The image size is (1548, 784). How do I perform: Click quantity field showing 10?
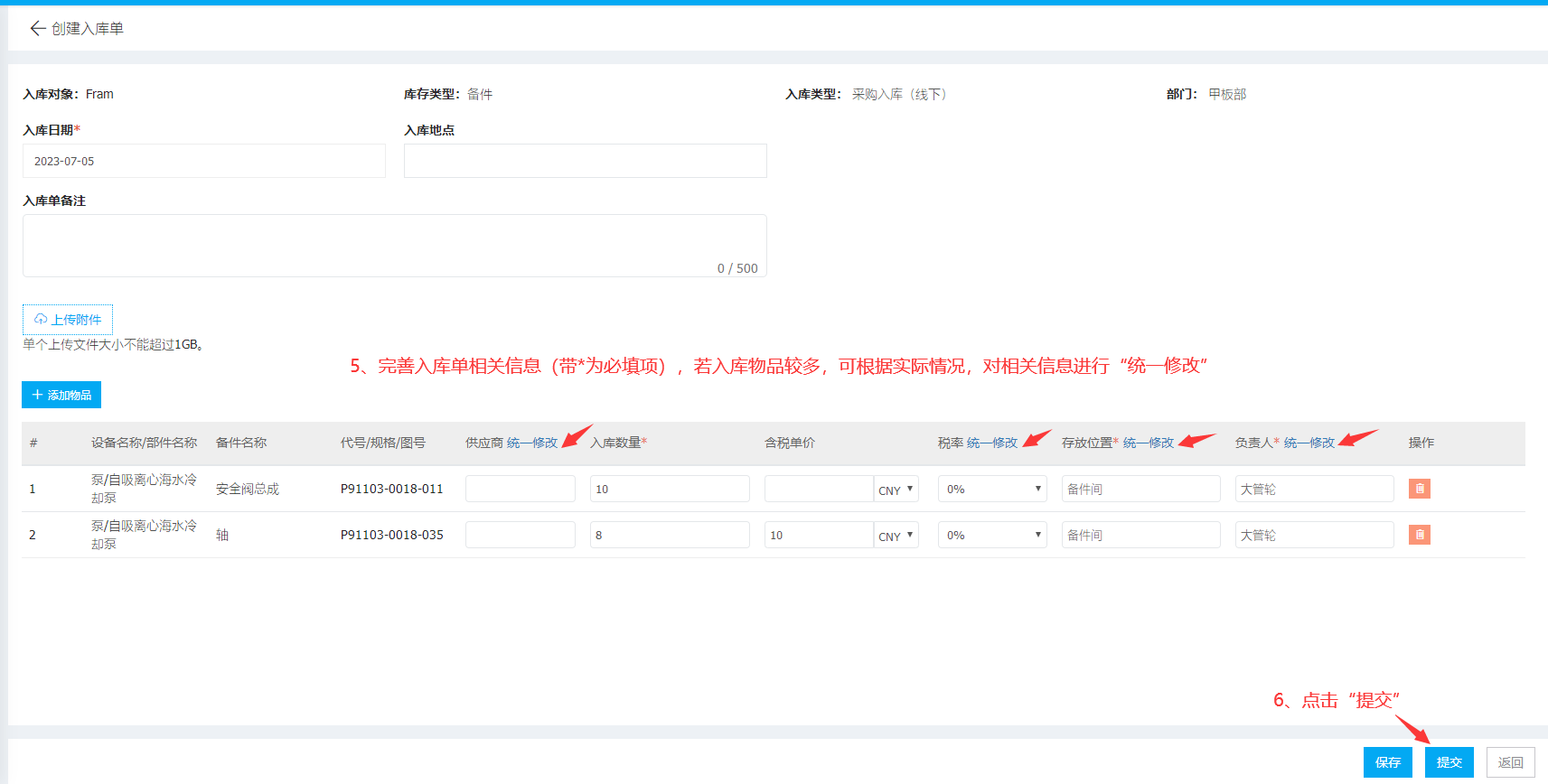pyautogui.click(x=670, y=489)
